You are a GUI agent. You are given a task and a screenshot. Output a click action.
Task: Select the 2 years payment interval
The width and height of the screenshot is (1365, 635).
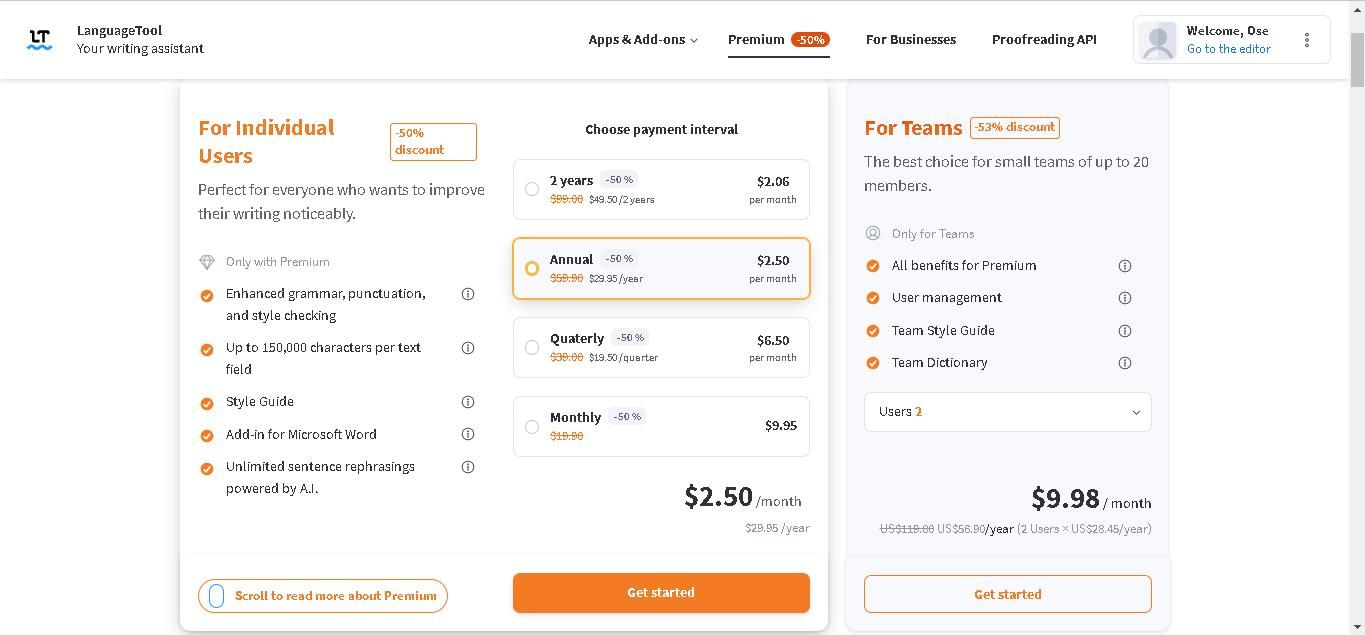[x=532, y=189]
